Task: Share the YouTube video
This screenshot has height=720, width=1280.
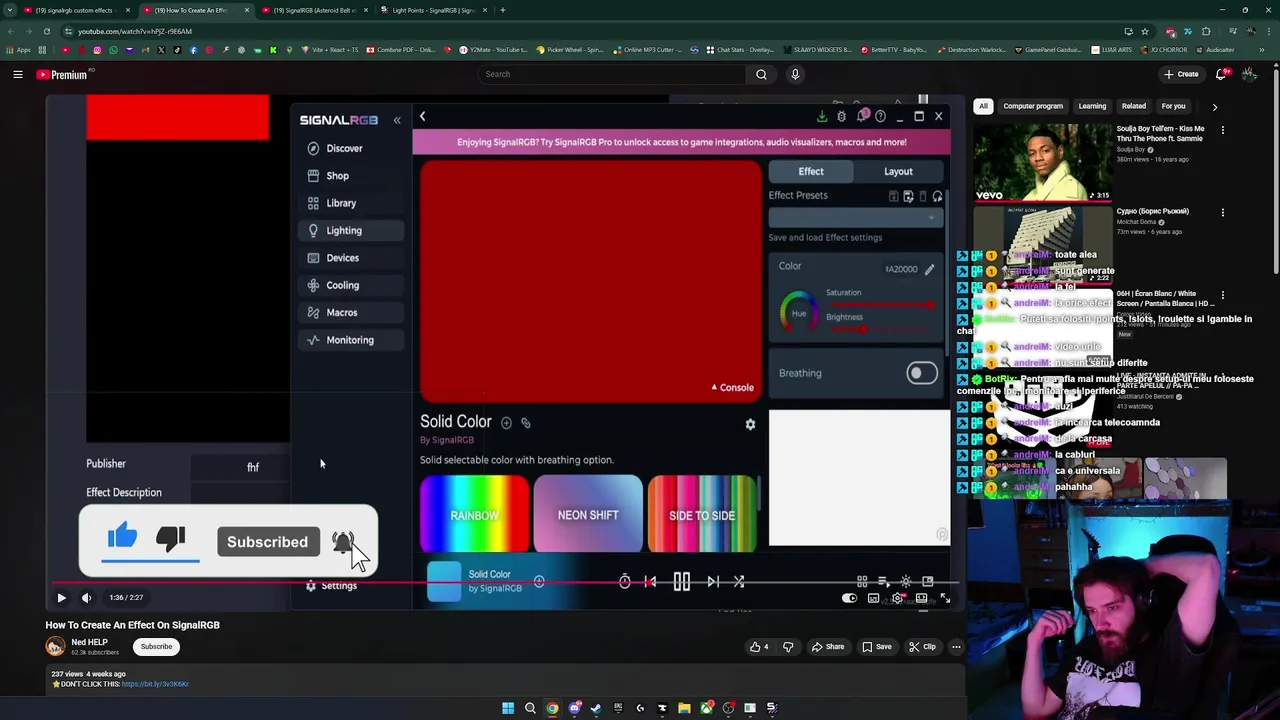Action: [828, 647]
